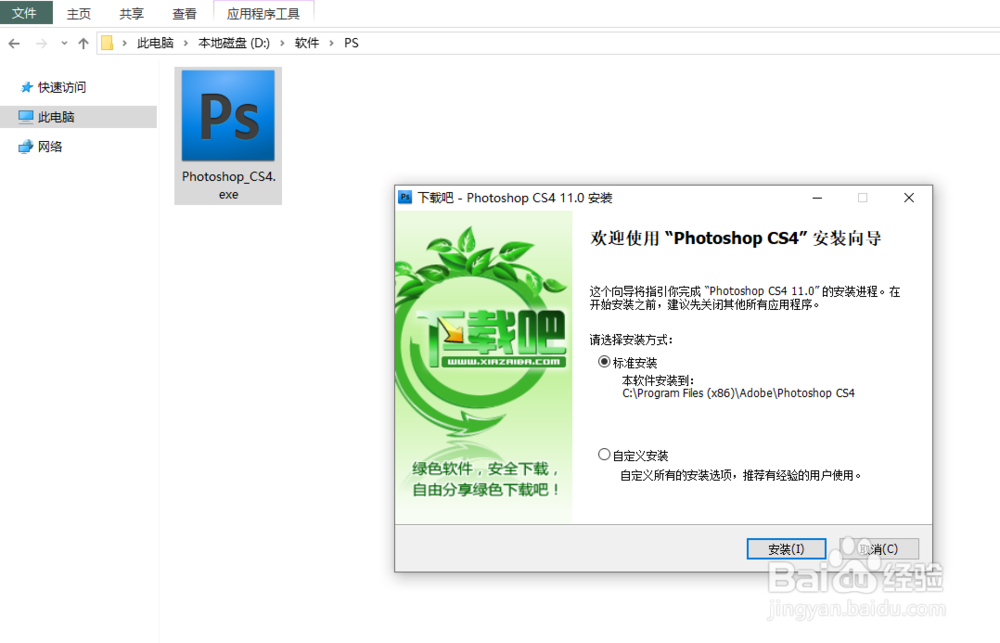
Task: Expand chevron after 此电脑 breadcrumb
Action: point(186,43)
